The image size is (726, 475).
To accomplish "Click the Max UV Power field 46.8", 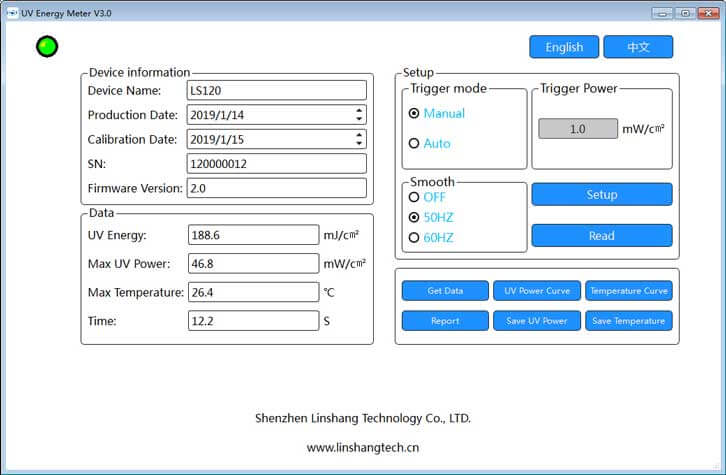I will click(253, 264).
